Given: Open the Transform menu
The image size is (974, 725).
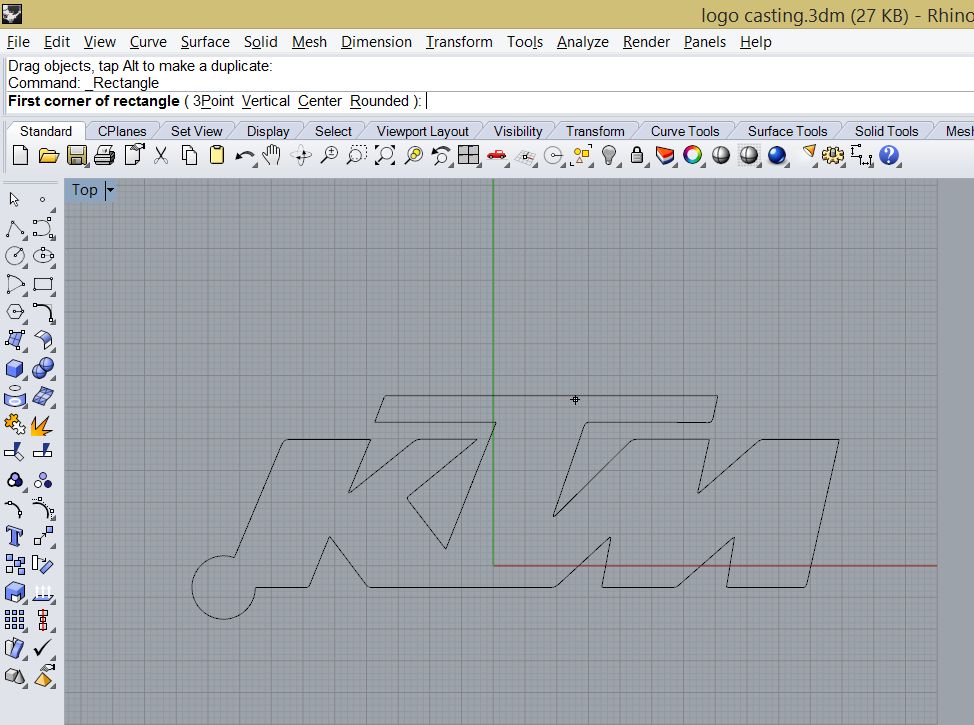Looking at the screenshot, I should coord(459,42).
